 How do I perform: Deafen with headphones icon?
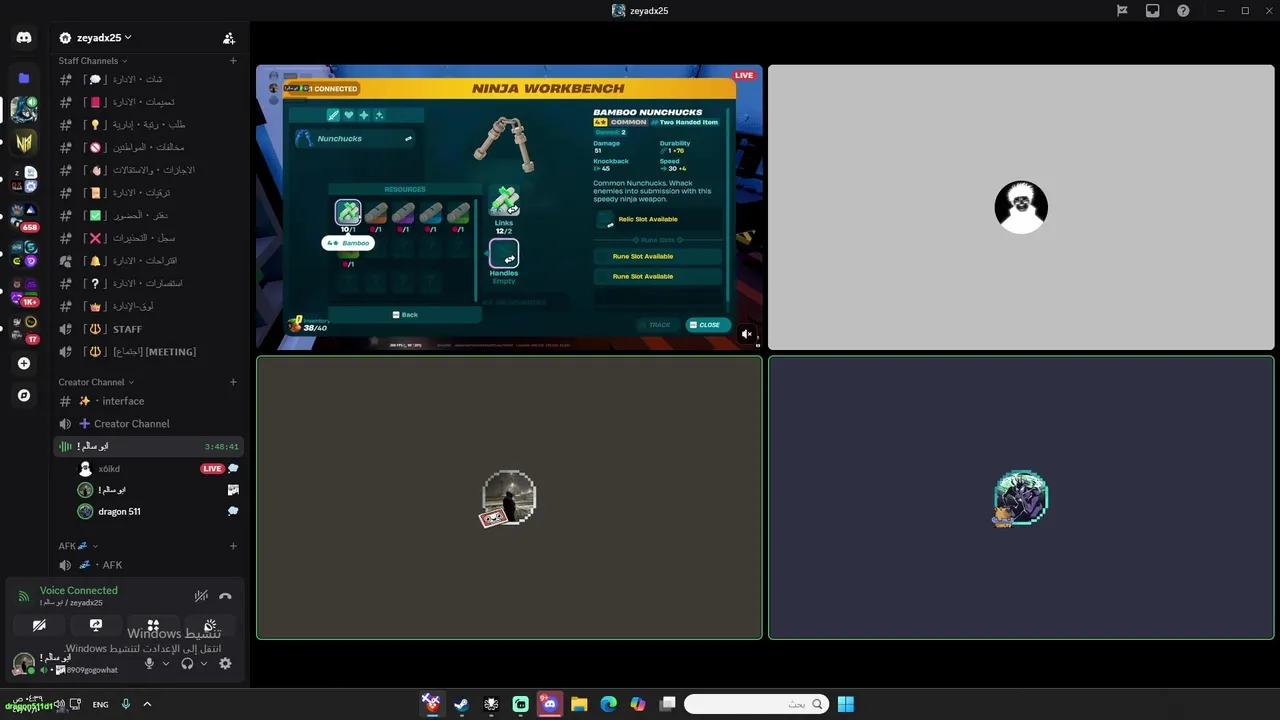pos(187,663)
